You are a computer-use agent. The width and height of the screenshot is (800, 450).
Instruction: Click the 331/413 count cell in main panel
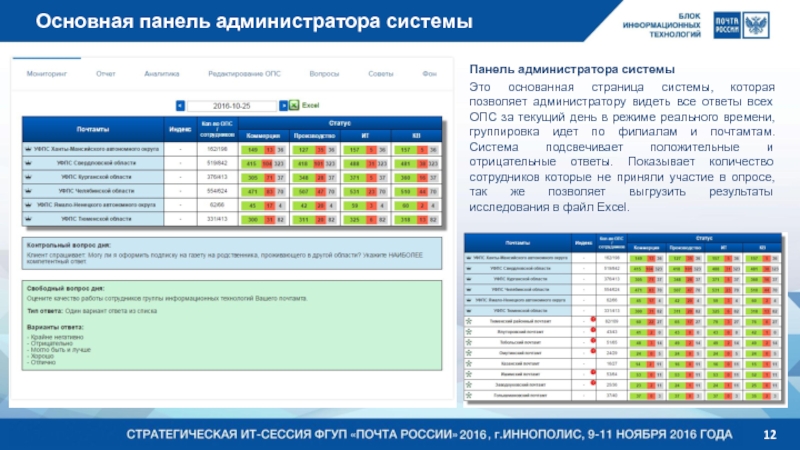(x=217, y=219)
